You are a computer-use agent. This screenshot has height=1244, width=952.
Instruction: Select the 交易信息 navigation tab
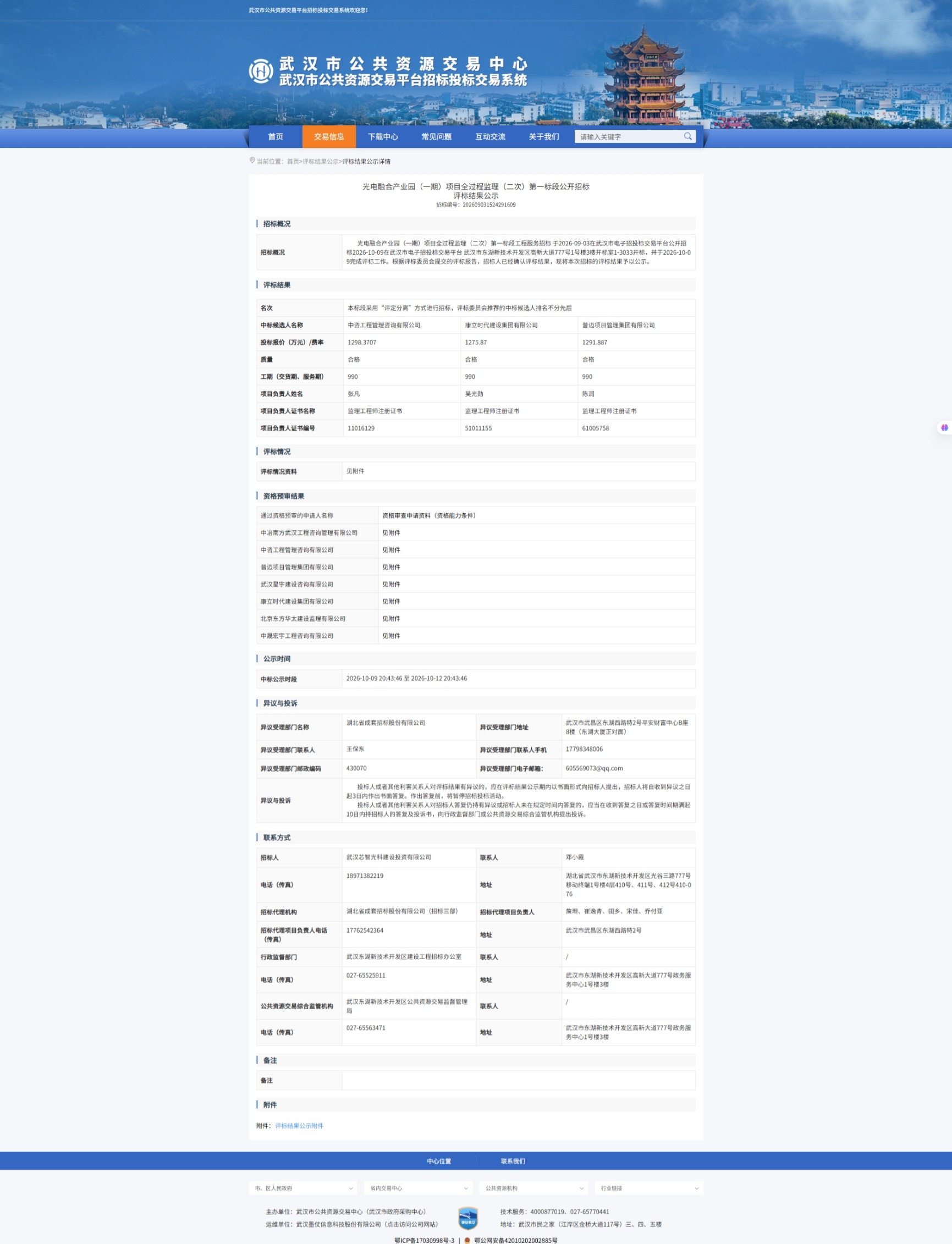pos(329,136)
